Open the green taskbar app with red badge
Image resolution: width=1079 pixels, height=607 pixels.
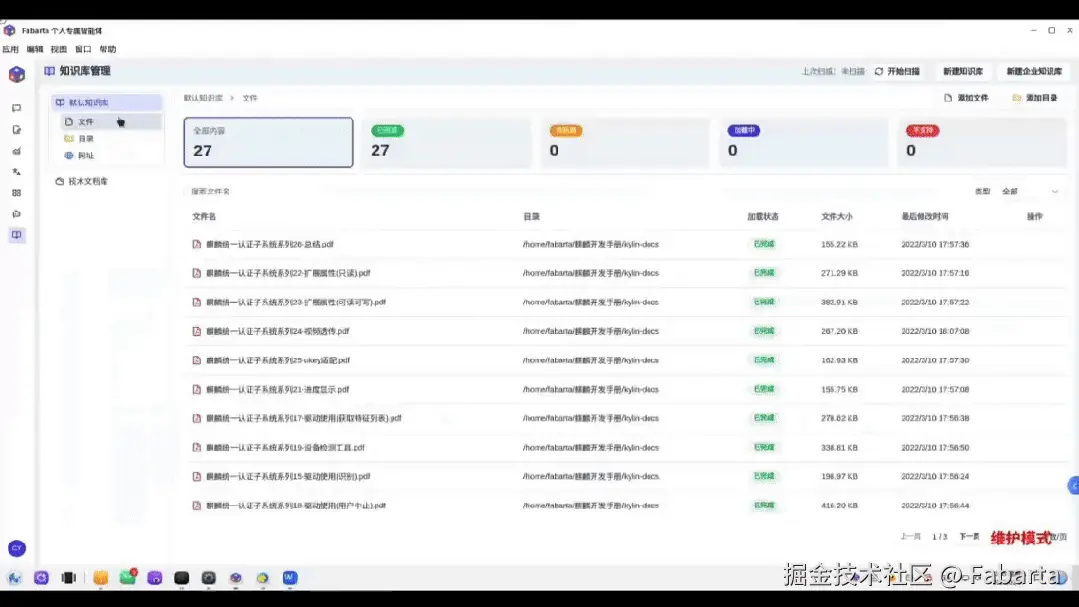pyautogui.click(x=128, y=577)
